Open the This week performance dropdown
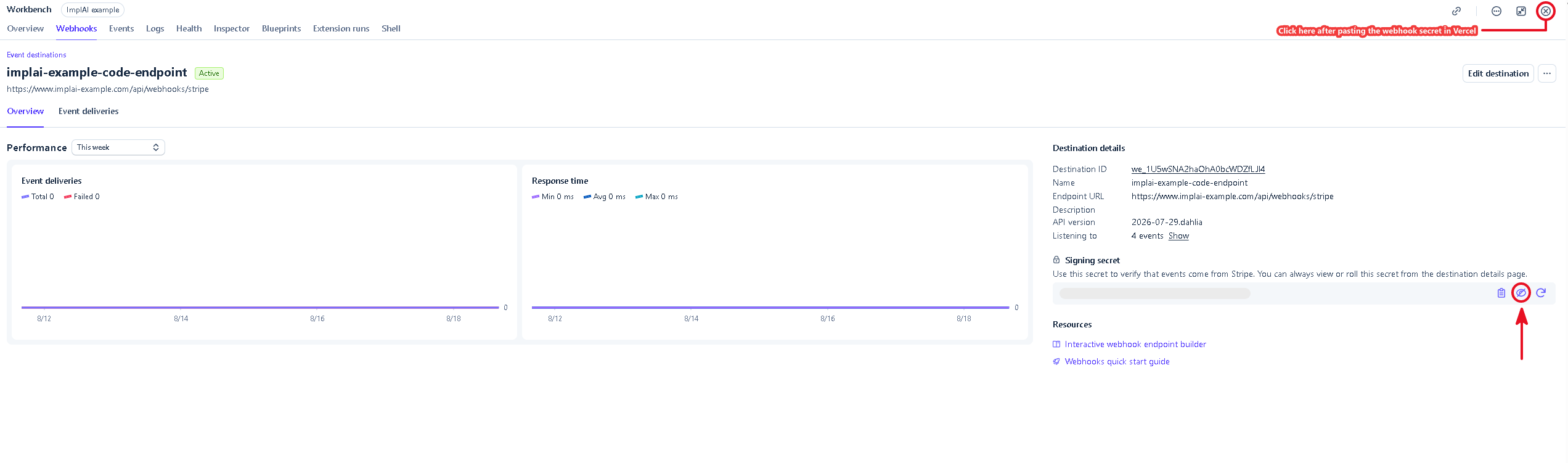This screenshot has height=463, width=1568. [x=118, y=147]
